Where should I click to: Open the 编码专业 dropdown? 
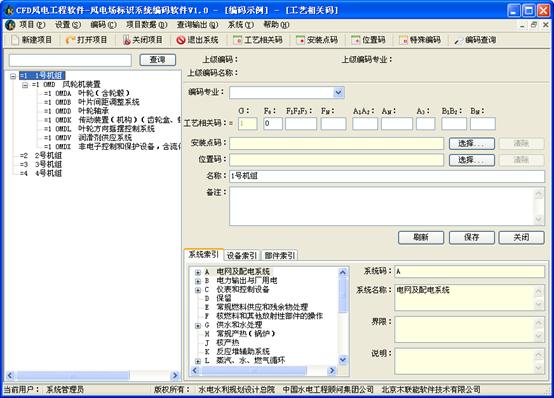point(338,93)
